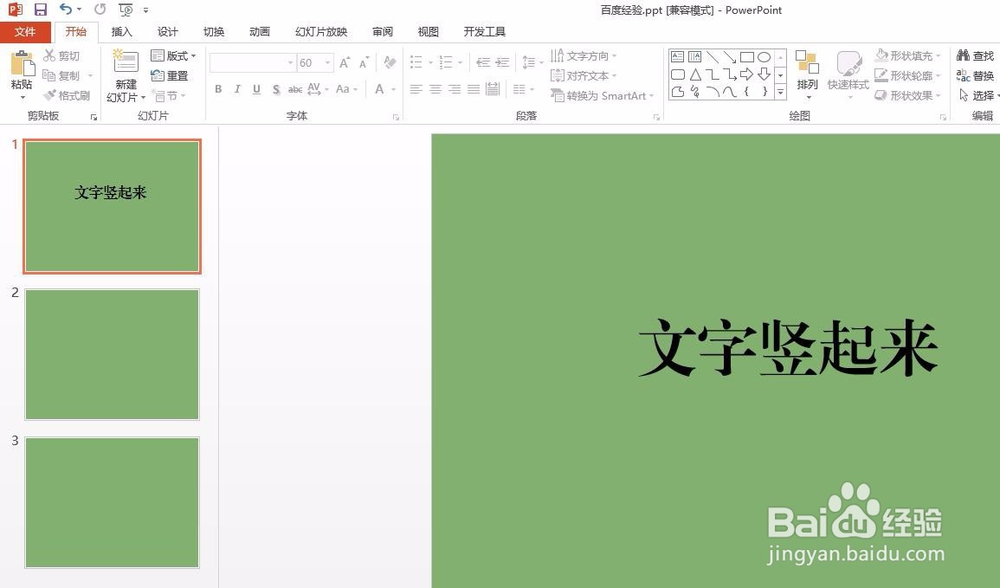Screen dimensions: 1000x588
Task: Toggle bold formatting
Action: pyautogui.click(x=218, y=89)
